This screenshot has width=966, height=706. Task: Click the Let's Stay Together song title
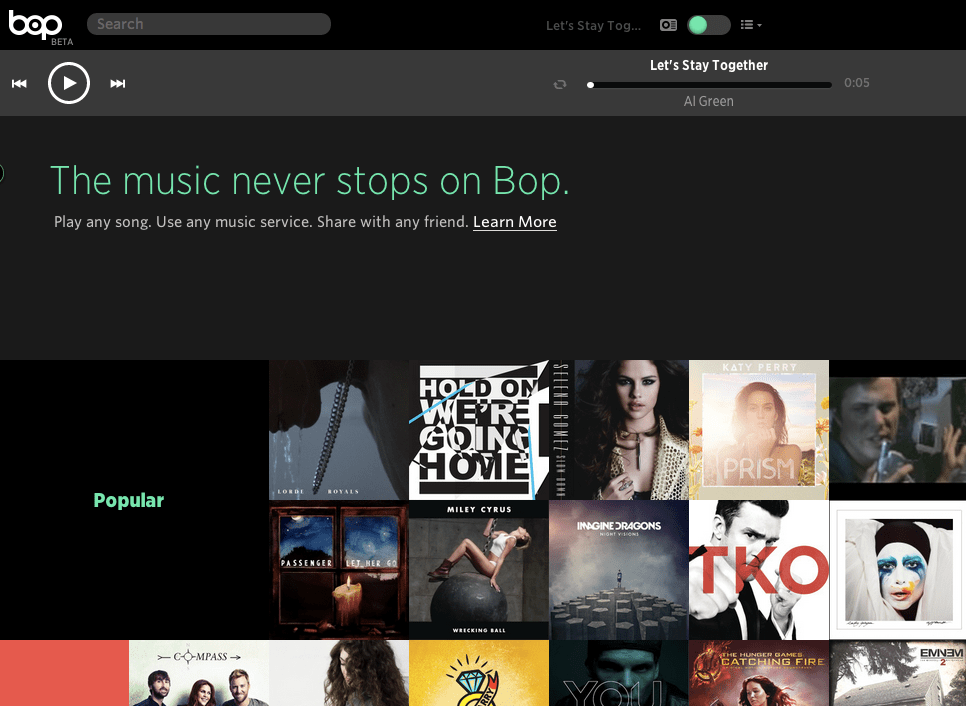pos(708,65)
